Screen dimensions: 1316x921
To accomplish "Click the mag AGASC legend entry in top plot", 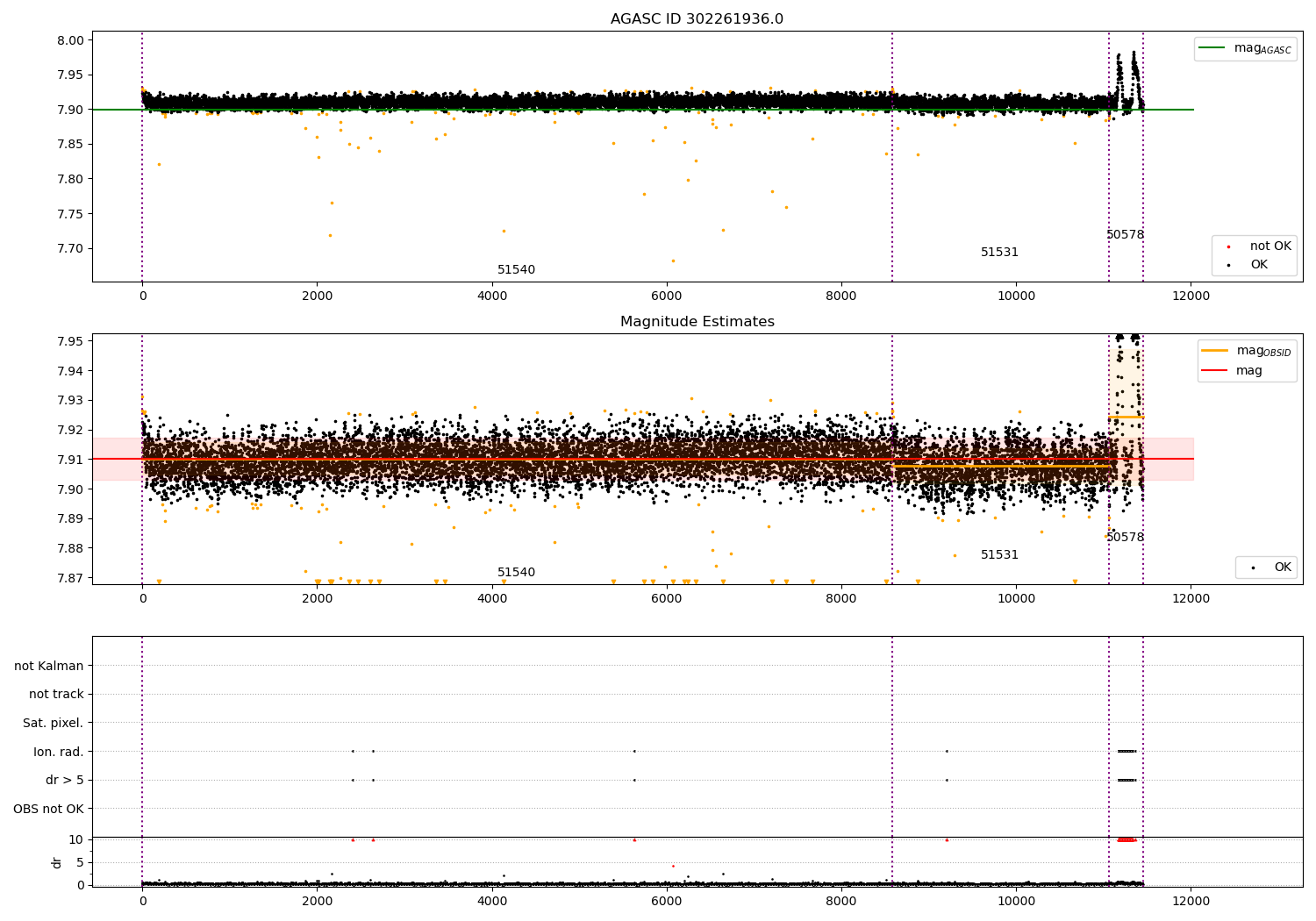I will click(x=1246, y=48).
